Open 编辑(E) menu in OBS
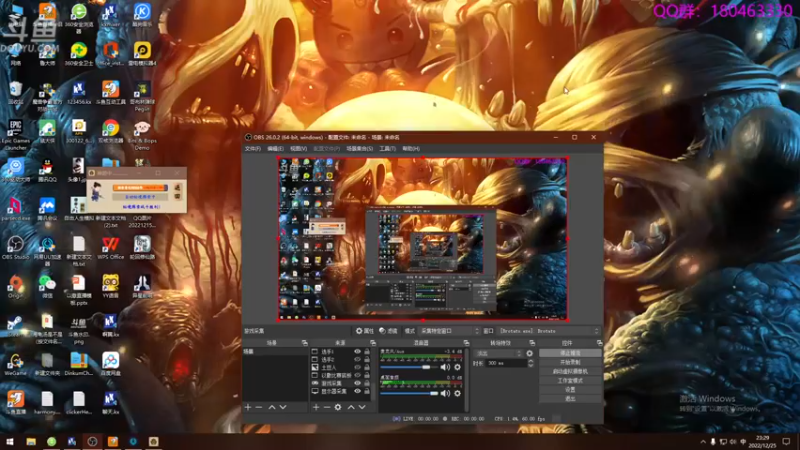This screenshot has height=450, width=800. [x=275, y=148]
